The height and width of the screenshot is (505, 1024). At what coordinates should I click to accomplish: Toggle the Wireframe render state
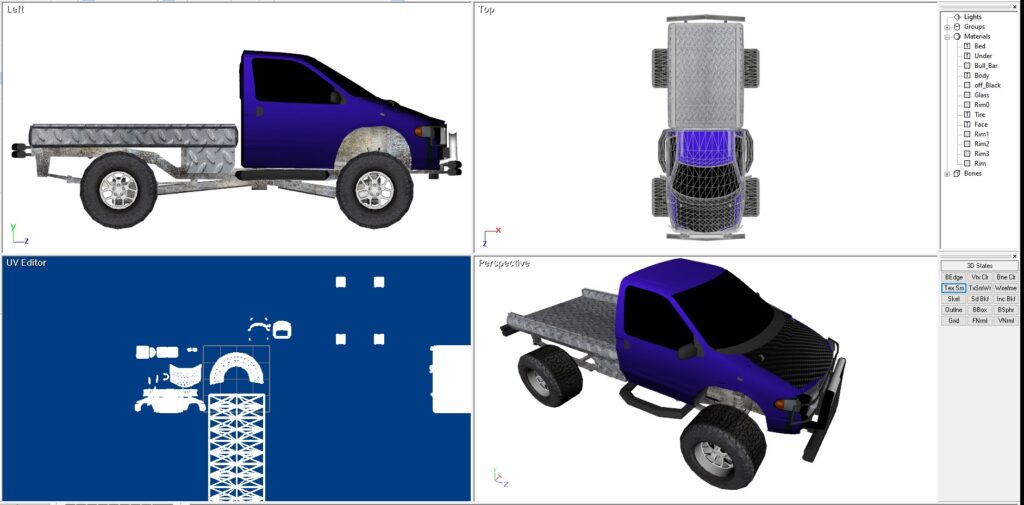1005,288
